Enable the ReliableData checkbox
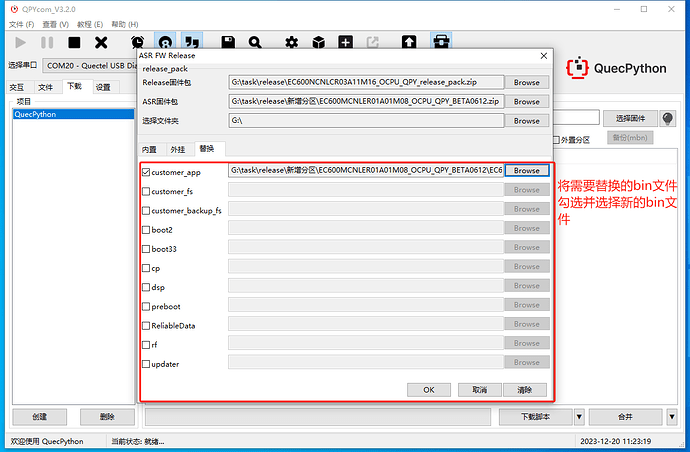The width and height of the screenshot is (690, 452). [x=146, y=326]
